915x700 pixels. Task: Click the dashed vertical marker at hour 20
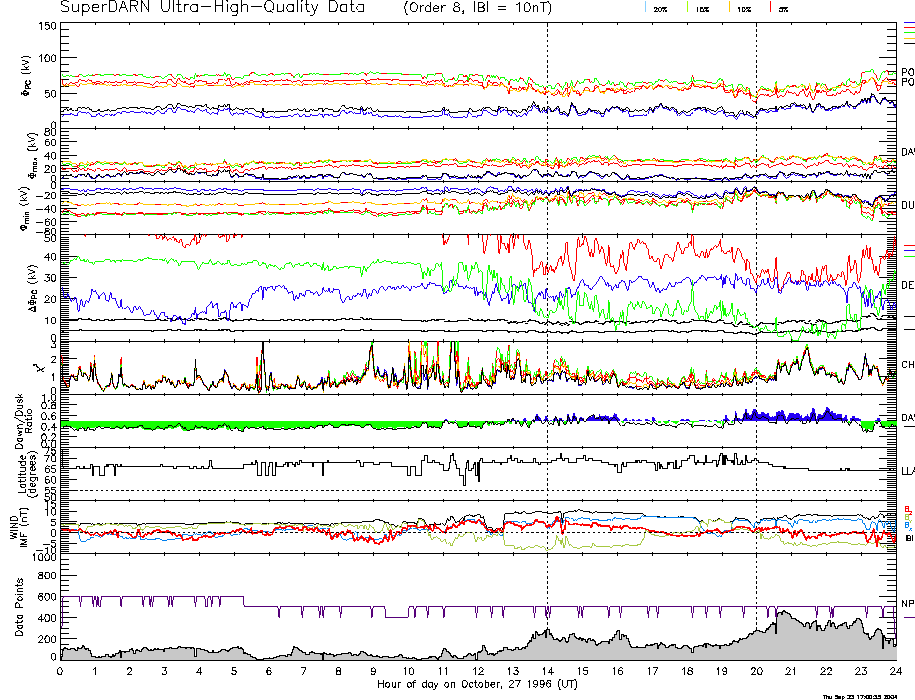point(756,300)
